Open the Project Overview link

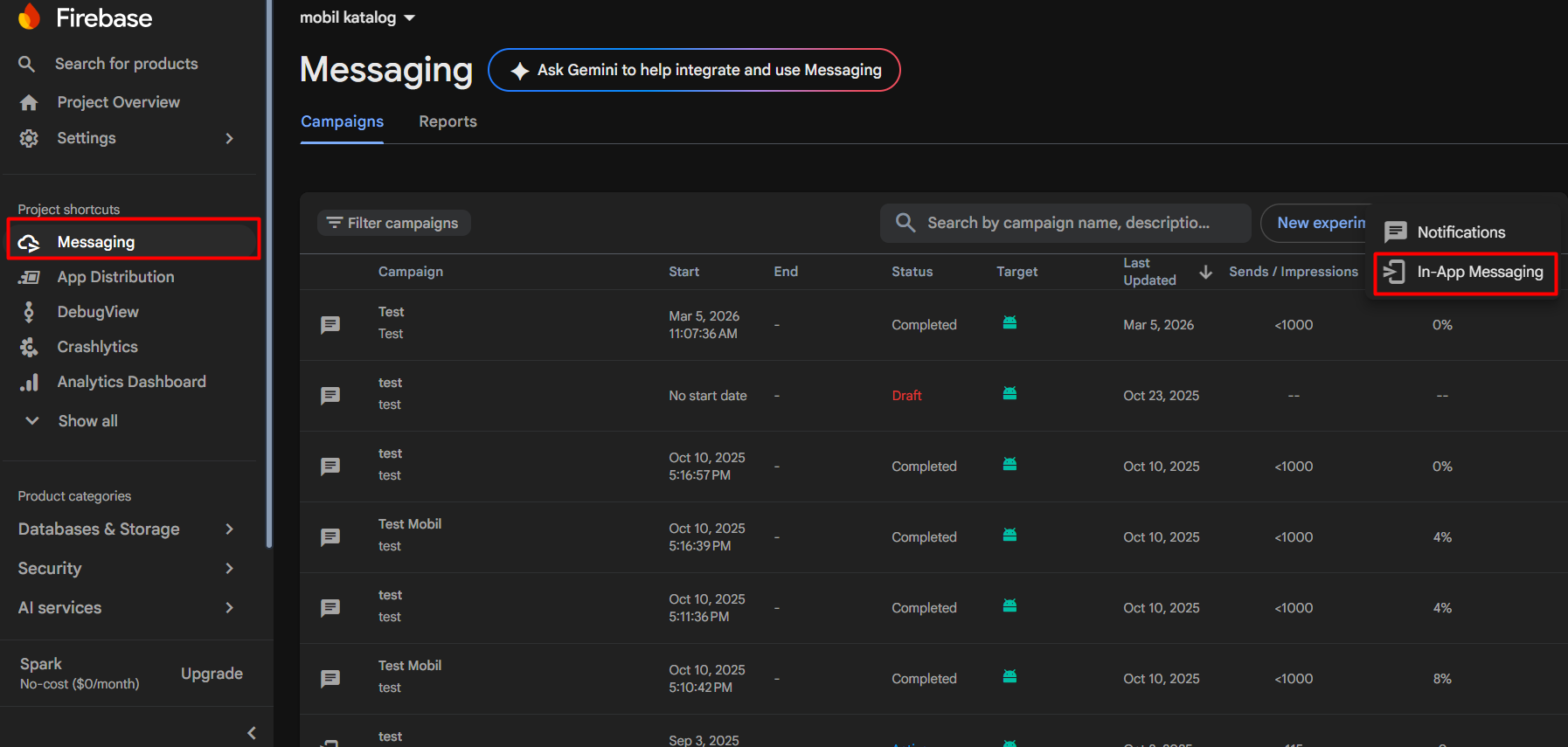(118, 102)
